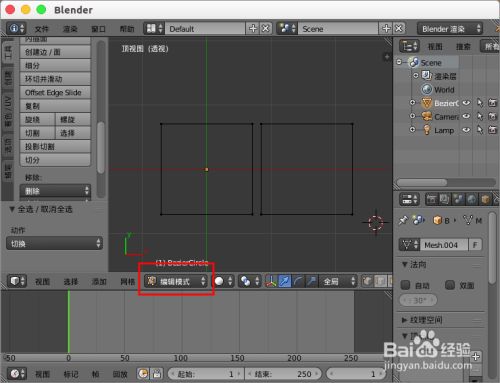Toggle selectability of Camera object
This screenshot has width=500, height=383.
(480, 116)
